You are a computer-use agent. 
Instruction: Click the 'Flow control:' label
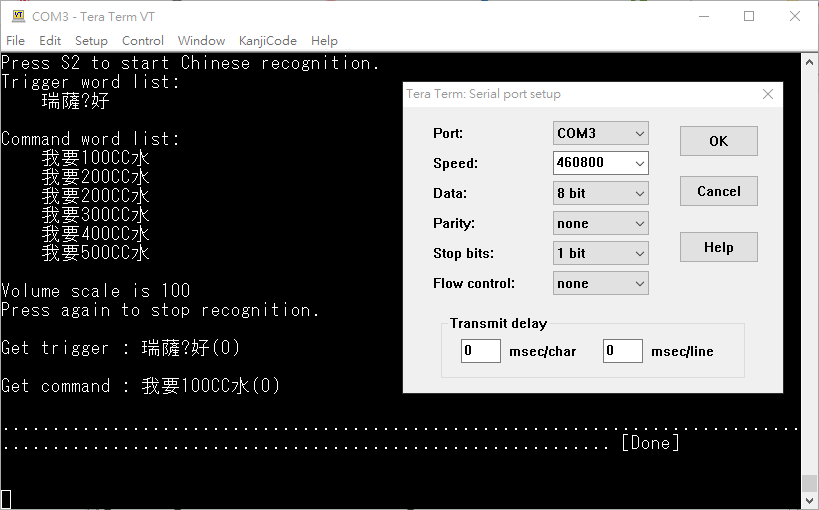click(474, 283)
